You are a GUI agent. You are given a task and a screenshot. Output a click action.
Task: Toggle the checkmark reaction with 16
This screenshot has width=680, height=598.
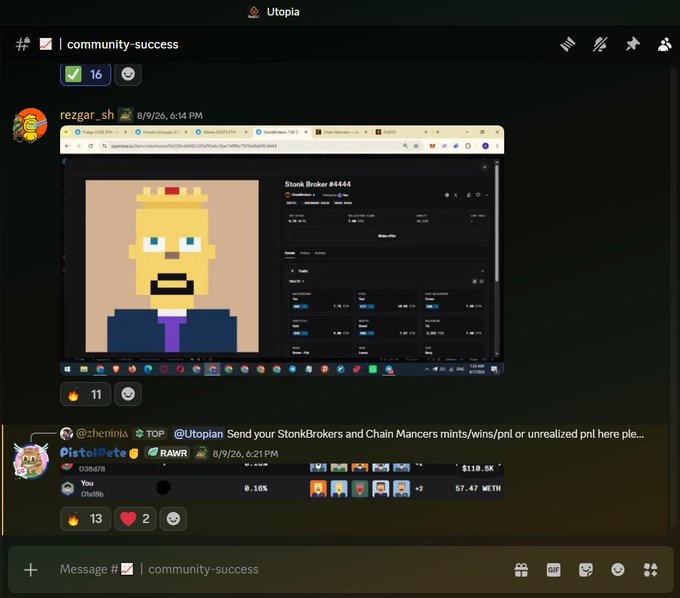(x=85, y=75)
